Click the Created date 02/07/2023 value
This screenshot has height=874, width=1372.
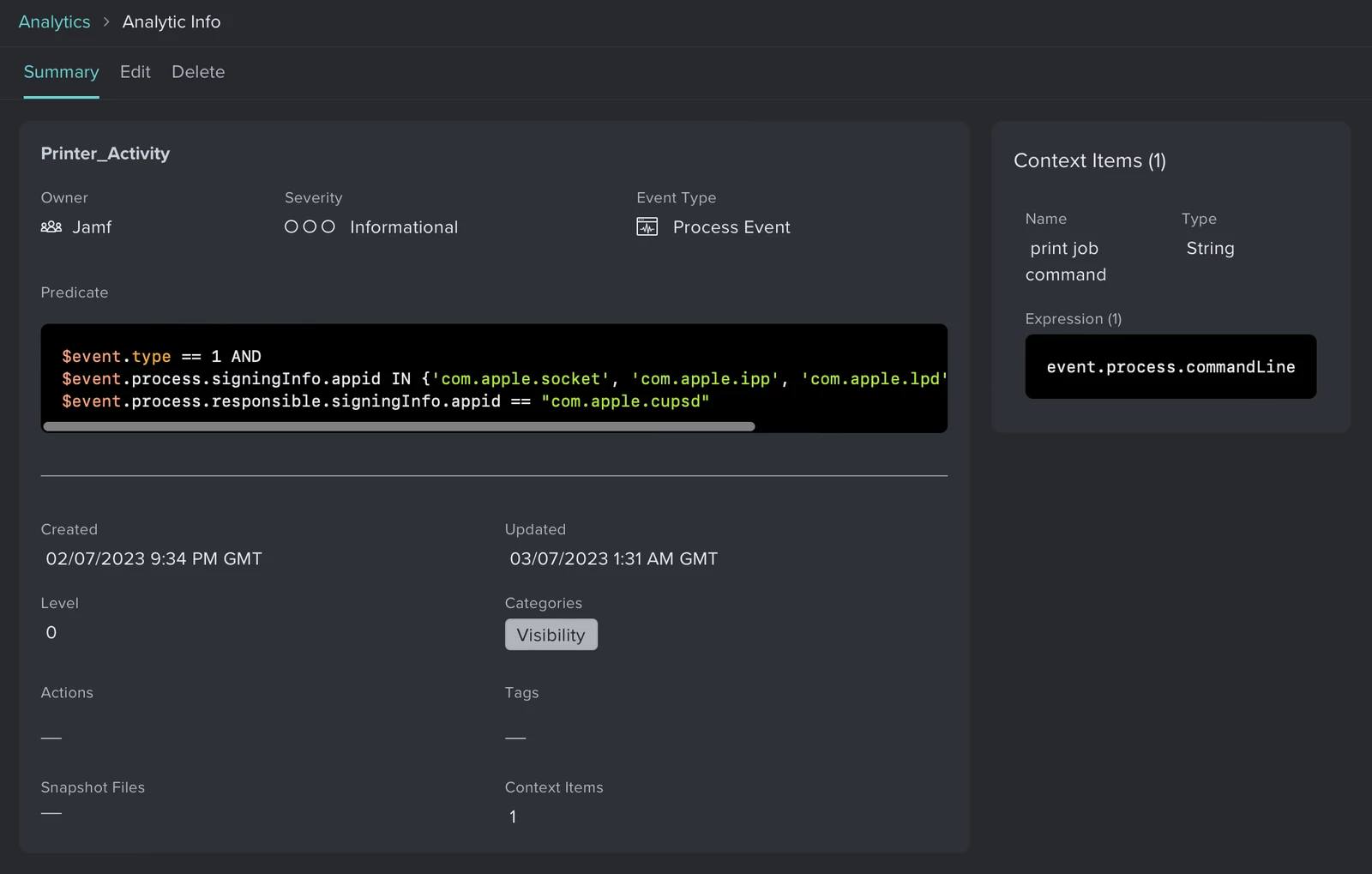[x=154, y=559]
